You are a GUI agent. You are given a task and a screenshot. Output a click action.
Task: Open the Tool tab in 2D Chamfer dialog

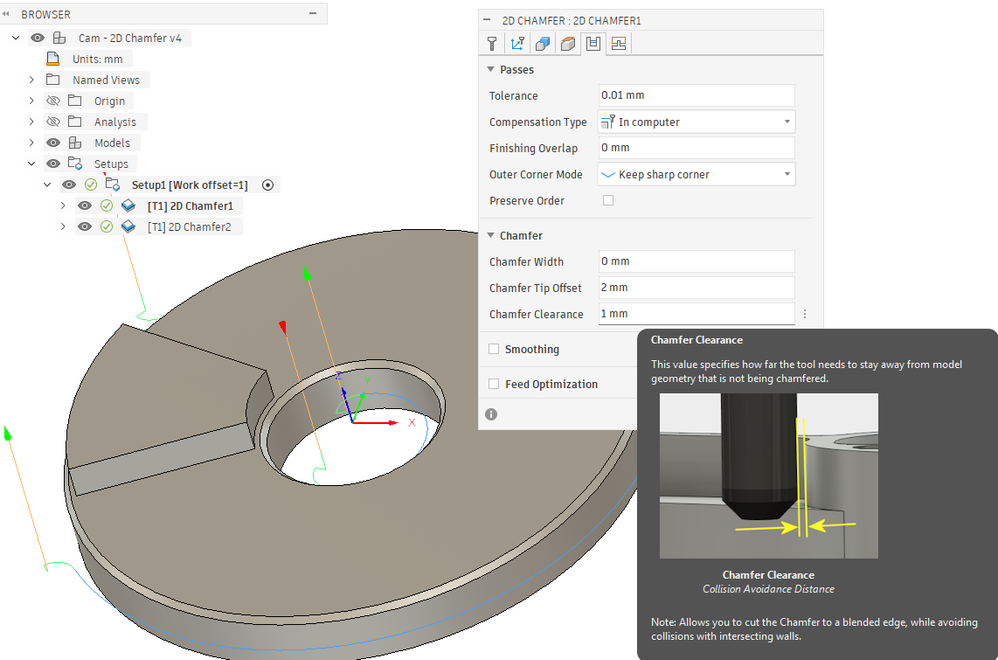(x=492, y=43)
